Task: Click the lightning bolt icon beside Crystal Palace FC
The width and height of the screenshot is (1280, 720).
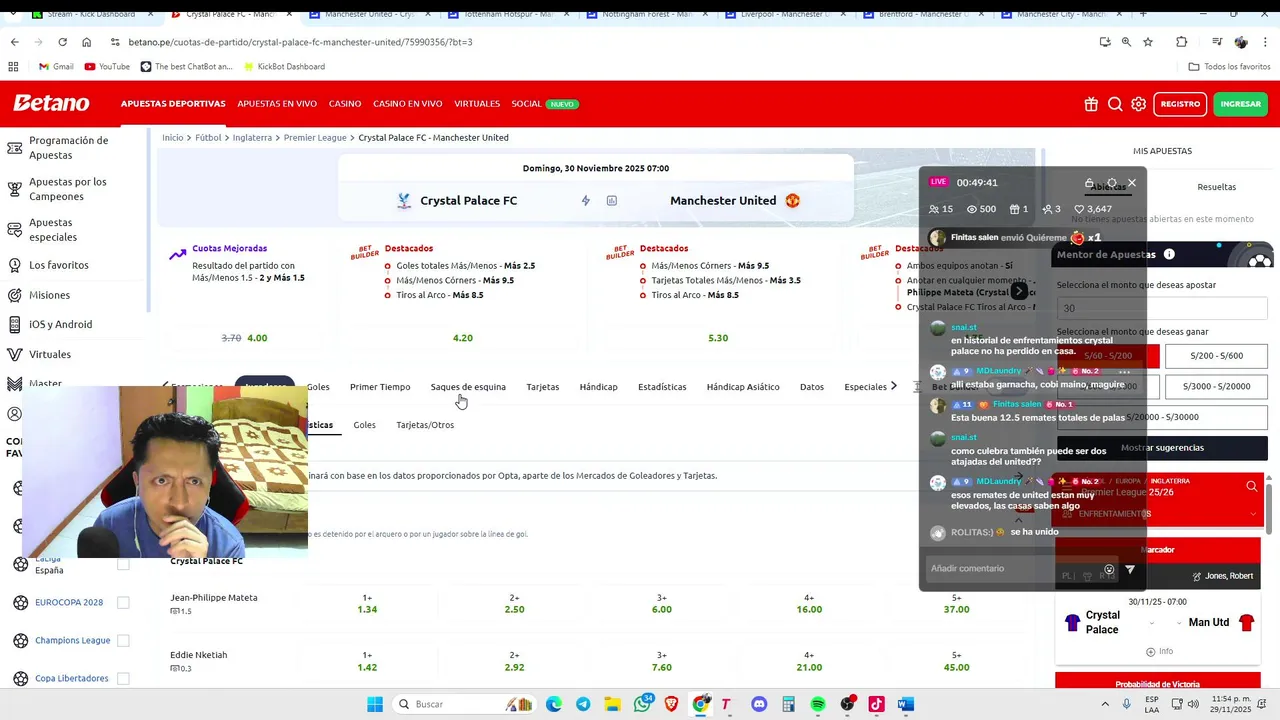Action: [x=586, y=200]
